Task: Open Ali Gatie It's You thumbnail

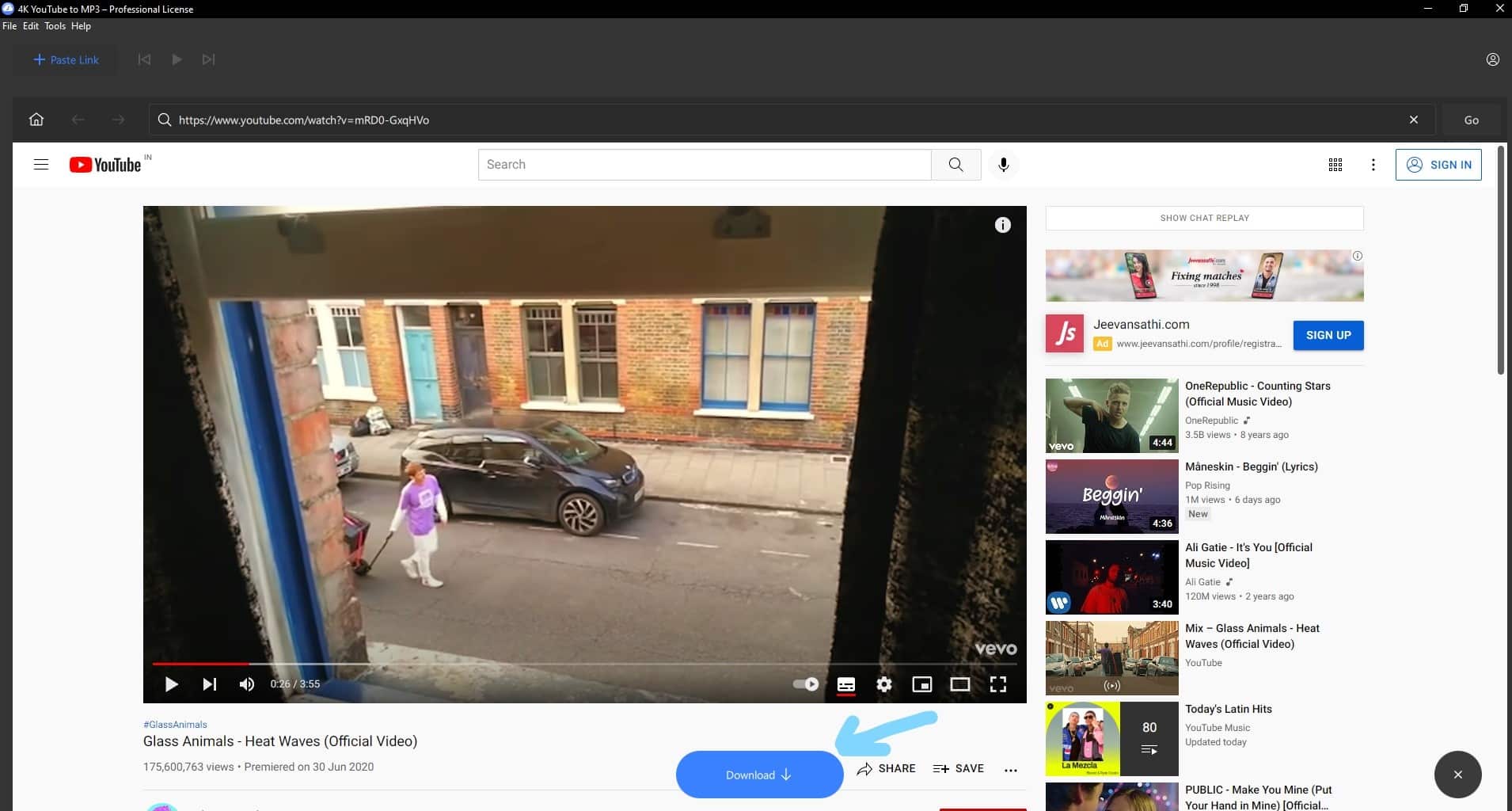Action: pos(1111,577)
